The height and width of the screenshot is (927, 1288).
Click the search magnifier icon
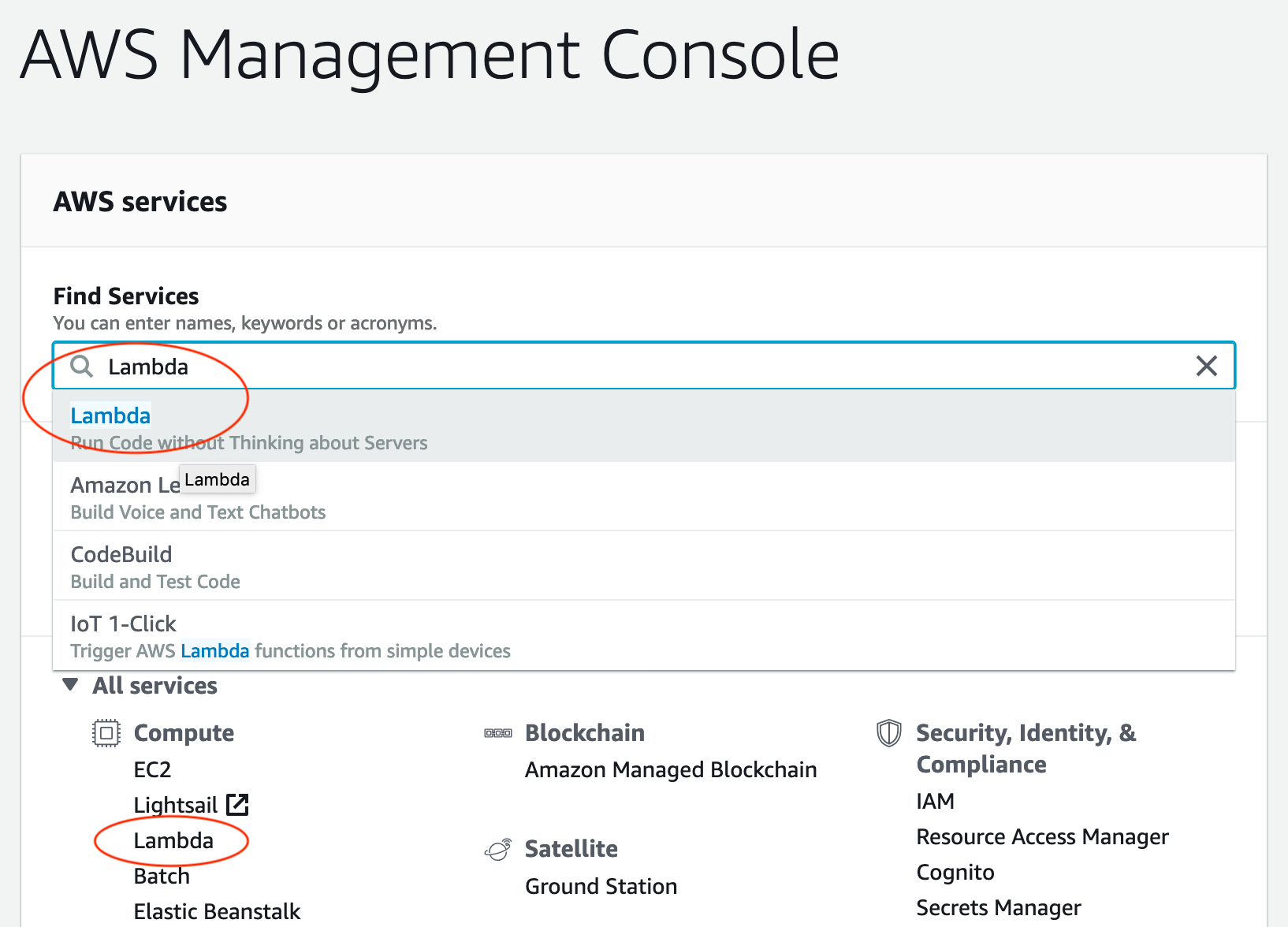pos(82,366)
